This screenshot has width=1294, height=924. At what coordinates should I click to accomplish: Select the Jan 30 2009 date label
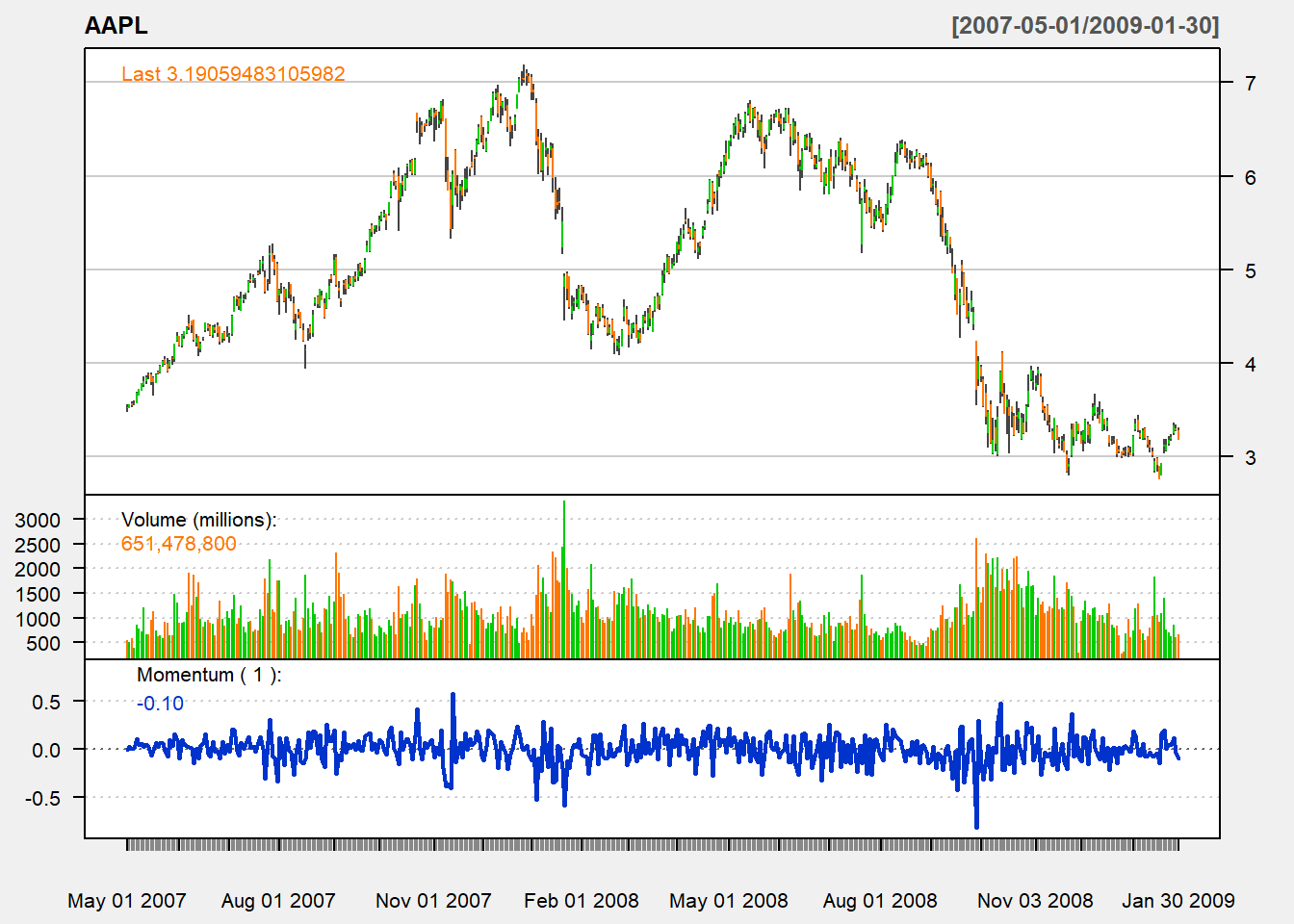1178,901
